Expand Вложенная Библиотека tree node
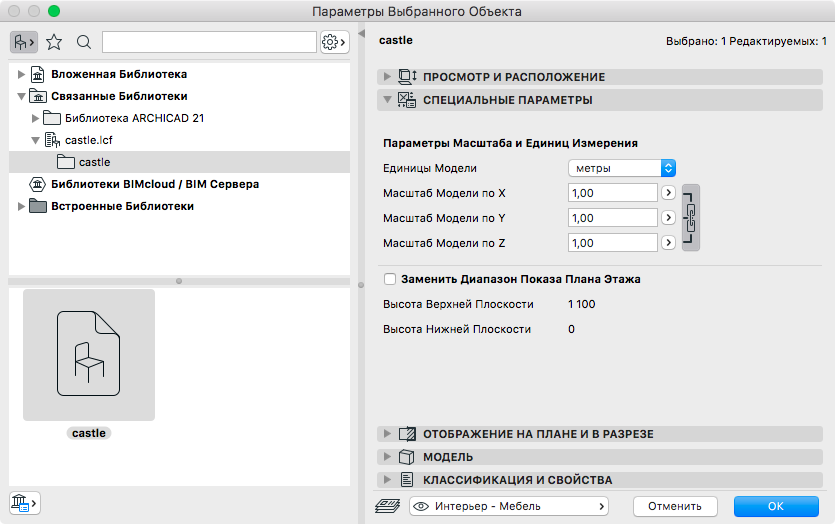 21,74
